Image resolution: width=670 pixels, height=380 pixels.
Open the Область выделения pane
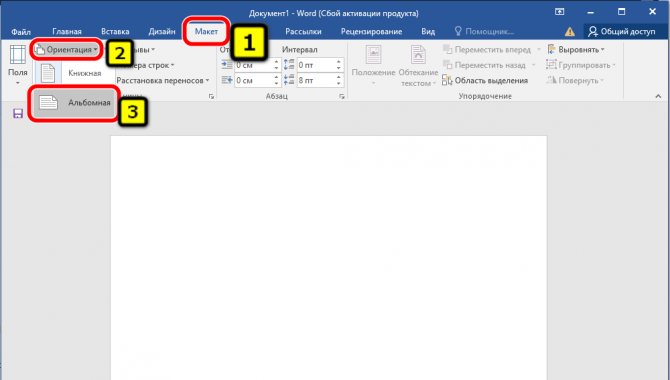pos(485,80)
